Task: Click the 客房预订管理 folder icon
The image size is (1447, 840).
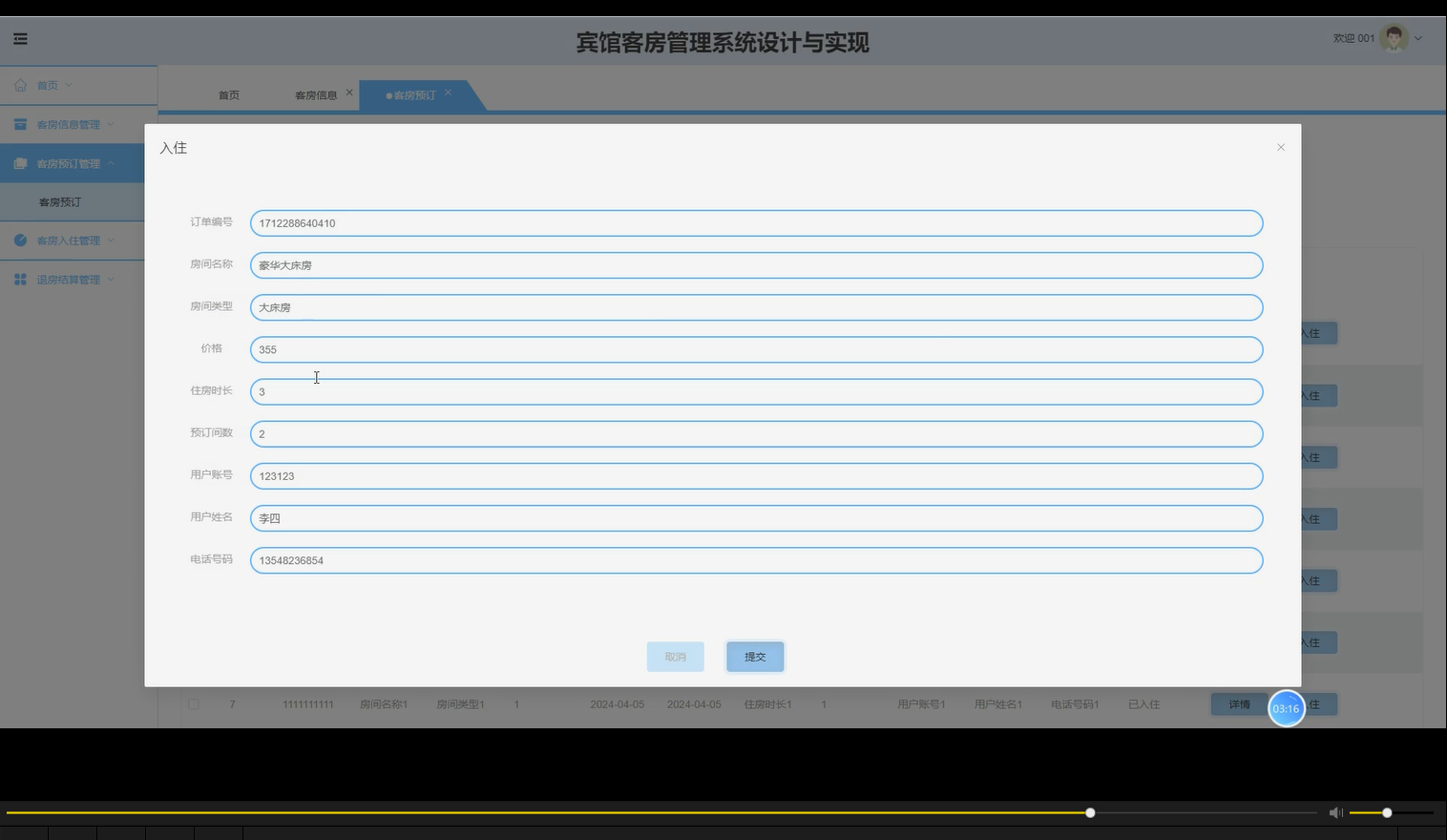Action: [20, 162]
